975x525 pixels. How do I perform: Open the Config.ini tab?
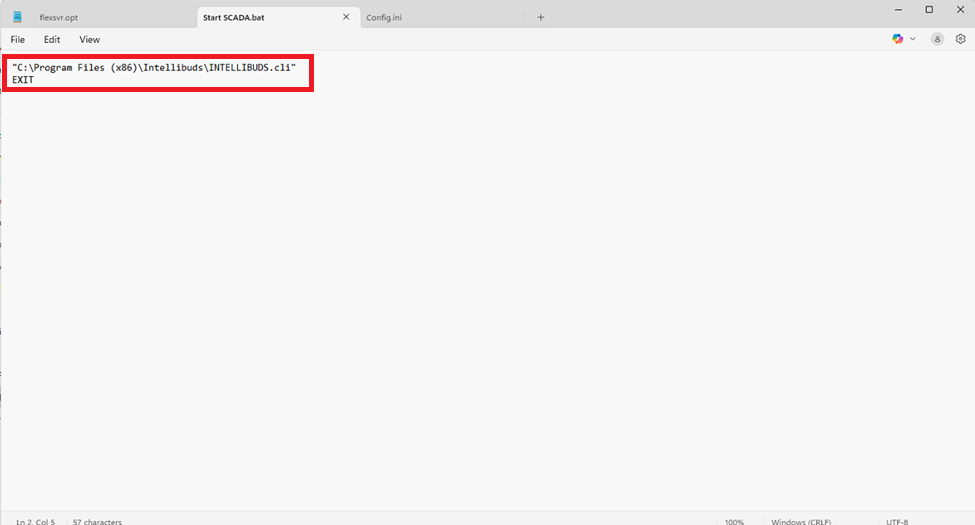pos(384,17)
